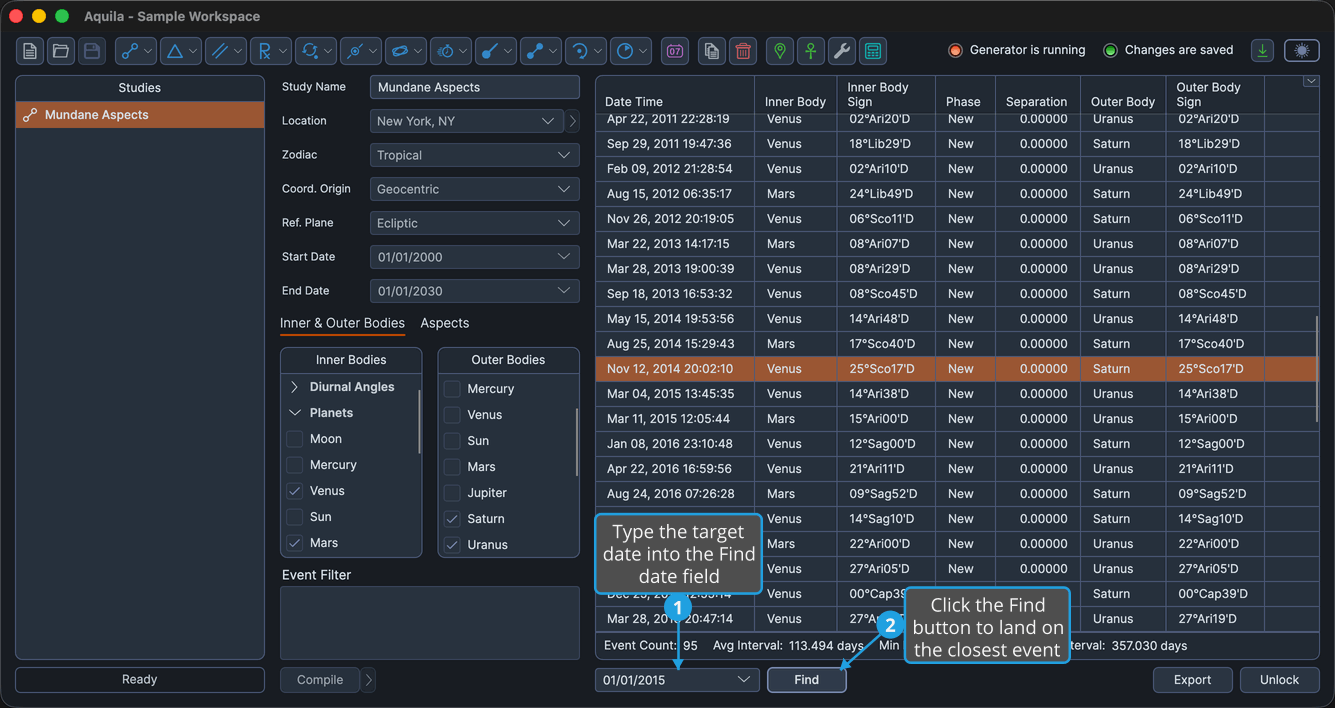The width and height of the screenshot is (1335, 708).
Task: Click the Outer Bodies list scrollbar
Action: (x=577, y=442)
